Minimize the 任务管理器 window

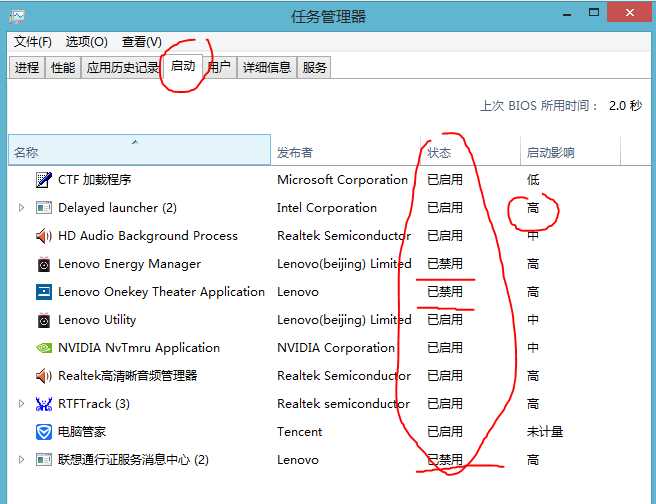tap(567, 14)
